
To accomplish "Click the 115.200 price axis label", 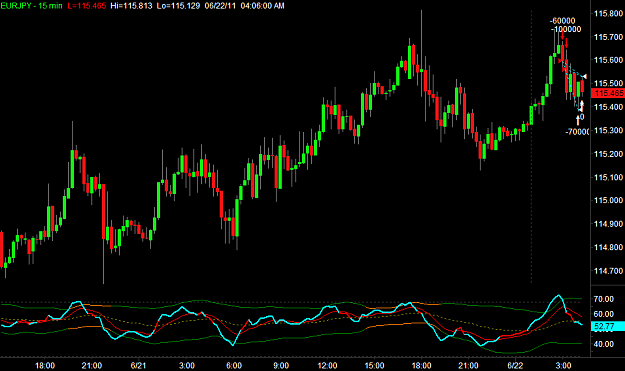I will [x=608, y=154].
